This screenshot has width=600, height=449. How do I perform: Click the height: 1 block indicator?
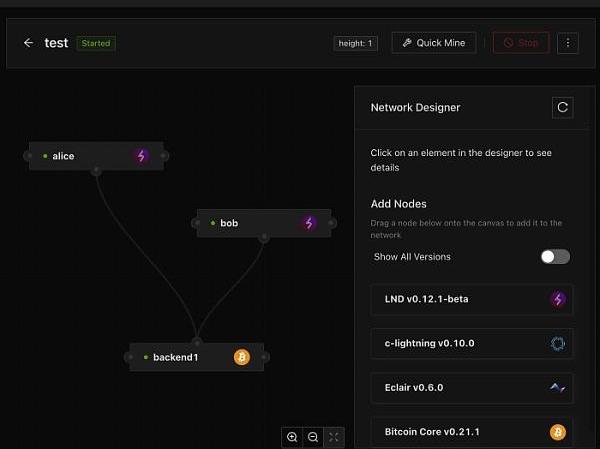pyautogui.click(x=355, y=43)
